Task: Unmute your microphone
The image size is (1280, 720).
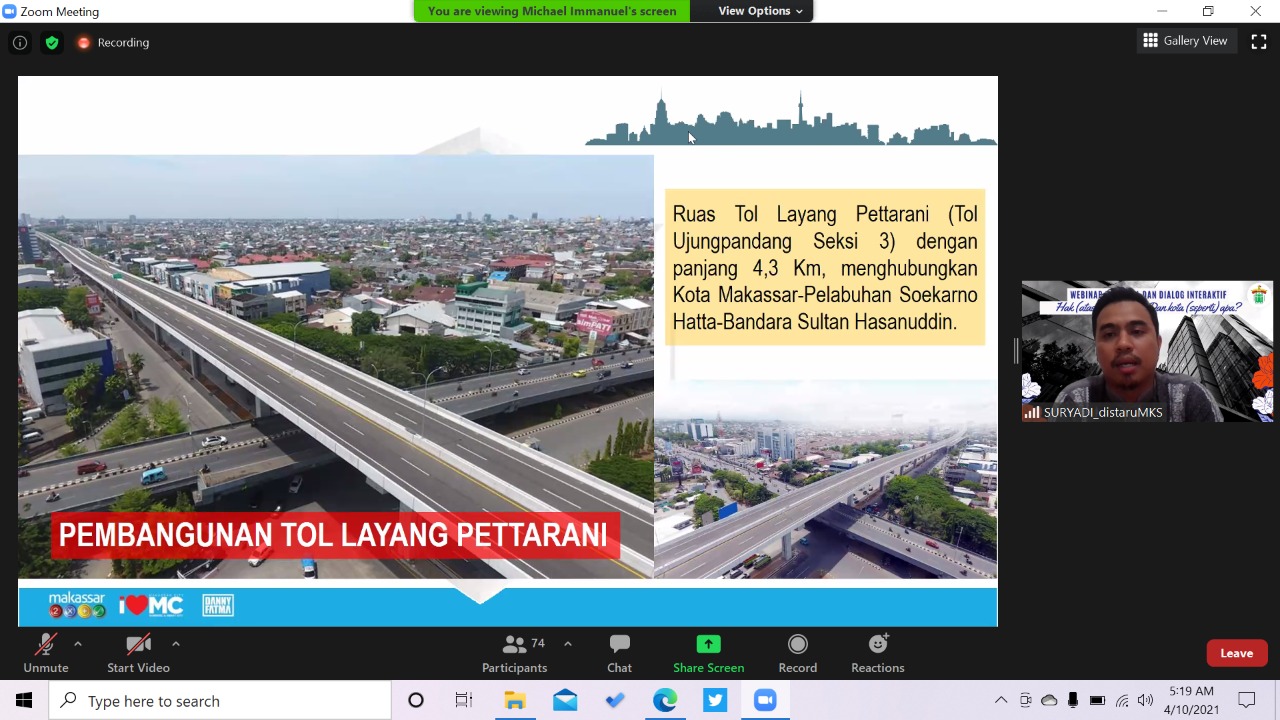Action: 45,653
